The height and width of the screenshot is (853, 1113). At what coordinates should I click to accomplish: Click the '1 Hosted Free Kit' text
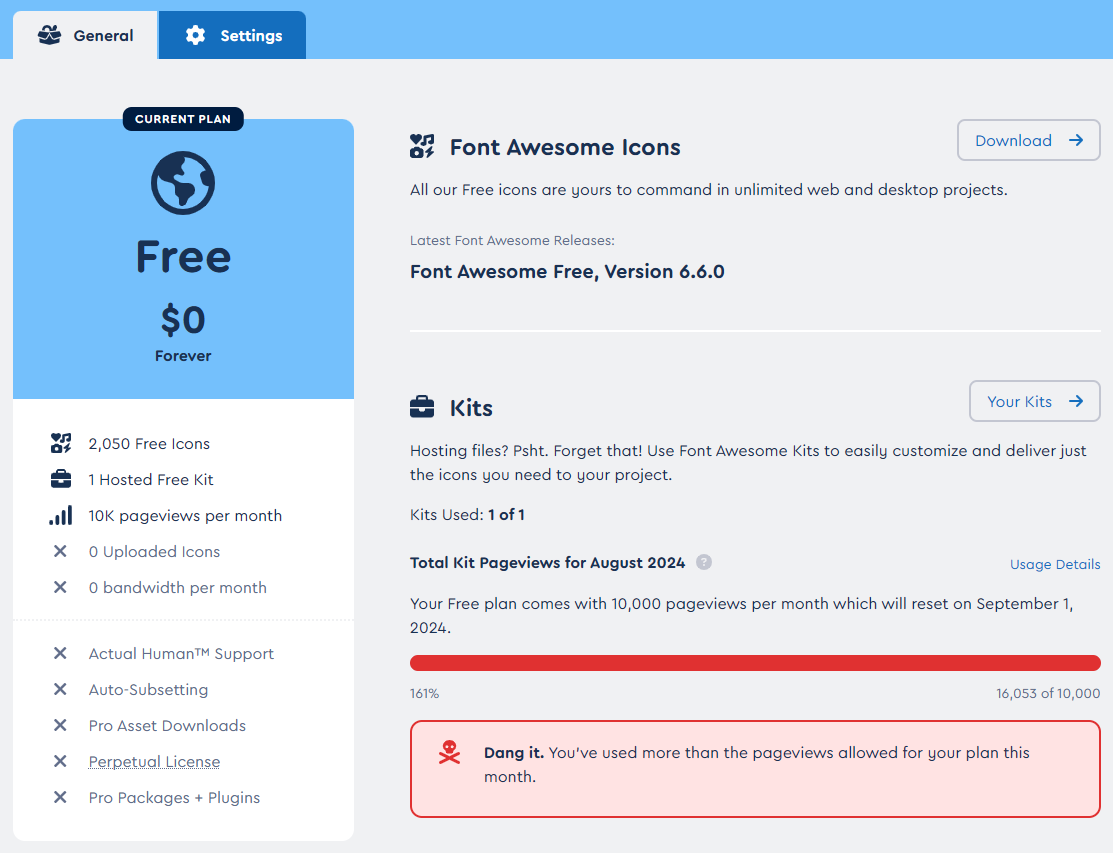pyautogui.click(x=150, y=480)
